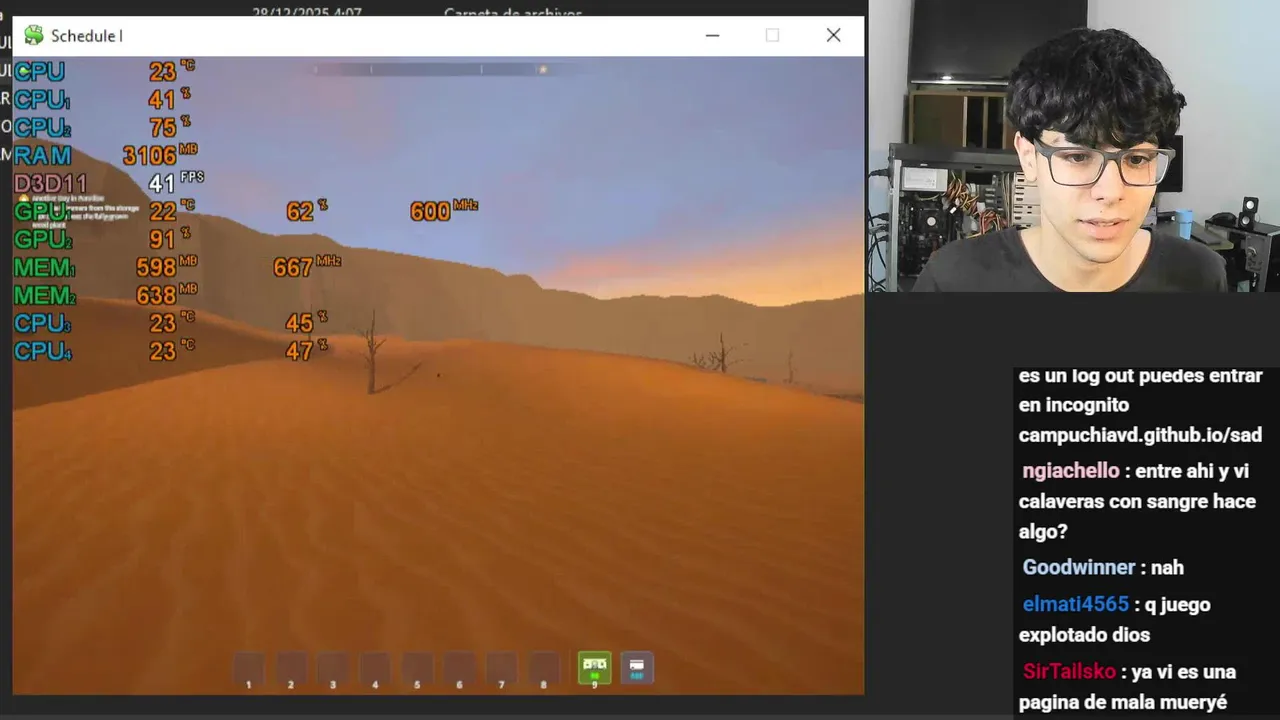Viewport: 1280px width, 720px height.
Task: Open the campuchiavd.github.io/sad link in chat
Action: point(1140,435)
